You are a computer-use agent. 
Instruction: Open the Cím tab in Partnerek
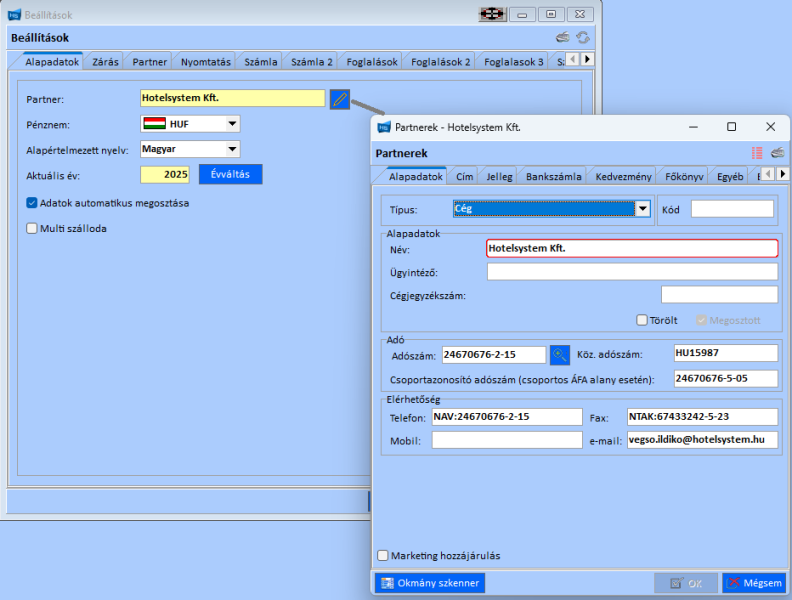(x=465, y=176)
